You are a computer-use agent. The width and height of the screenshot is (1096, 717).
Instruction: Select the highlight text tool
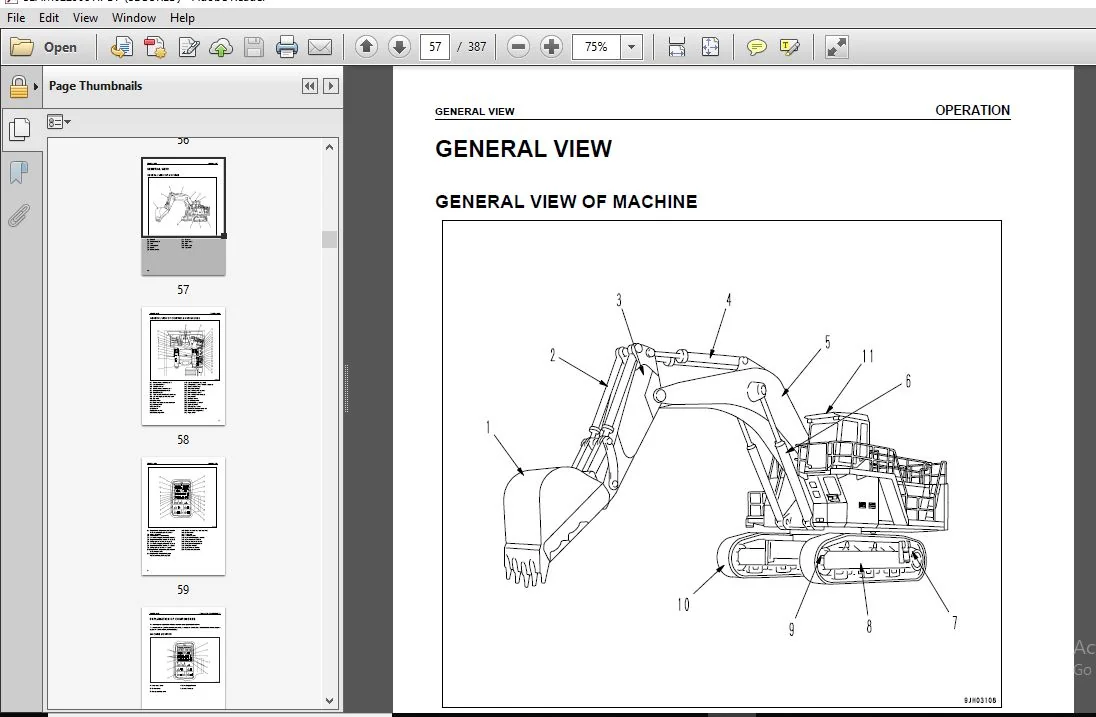click(790, 47)
